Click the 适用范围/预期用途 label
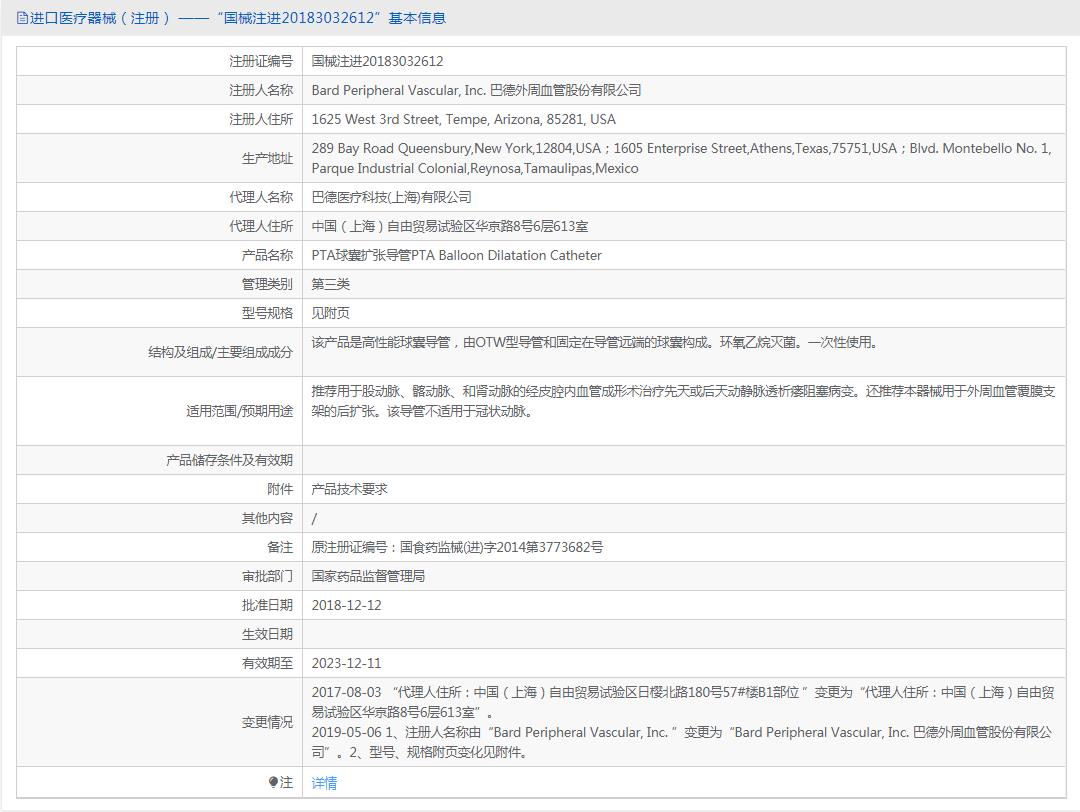 point(239,411)
